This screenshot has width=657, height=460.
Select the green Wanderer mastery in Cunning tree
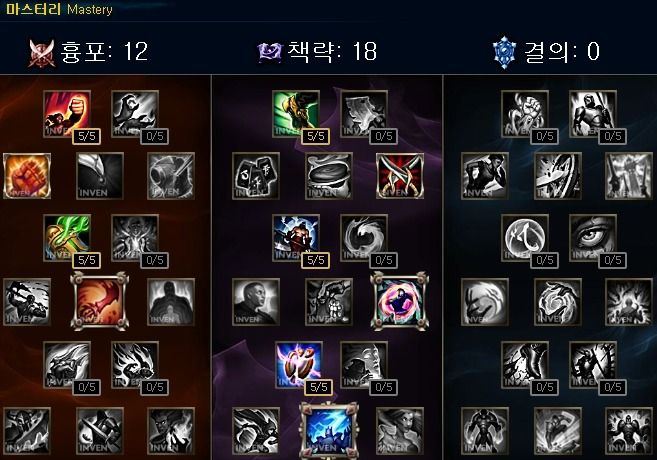[296, 114]
